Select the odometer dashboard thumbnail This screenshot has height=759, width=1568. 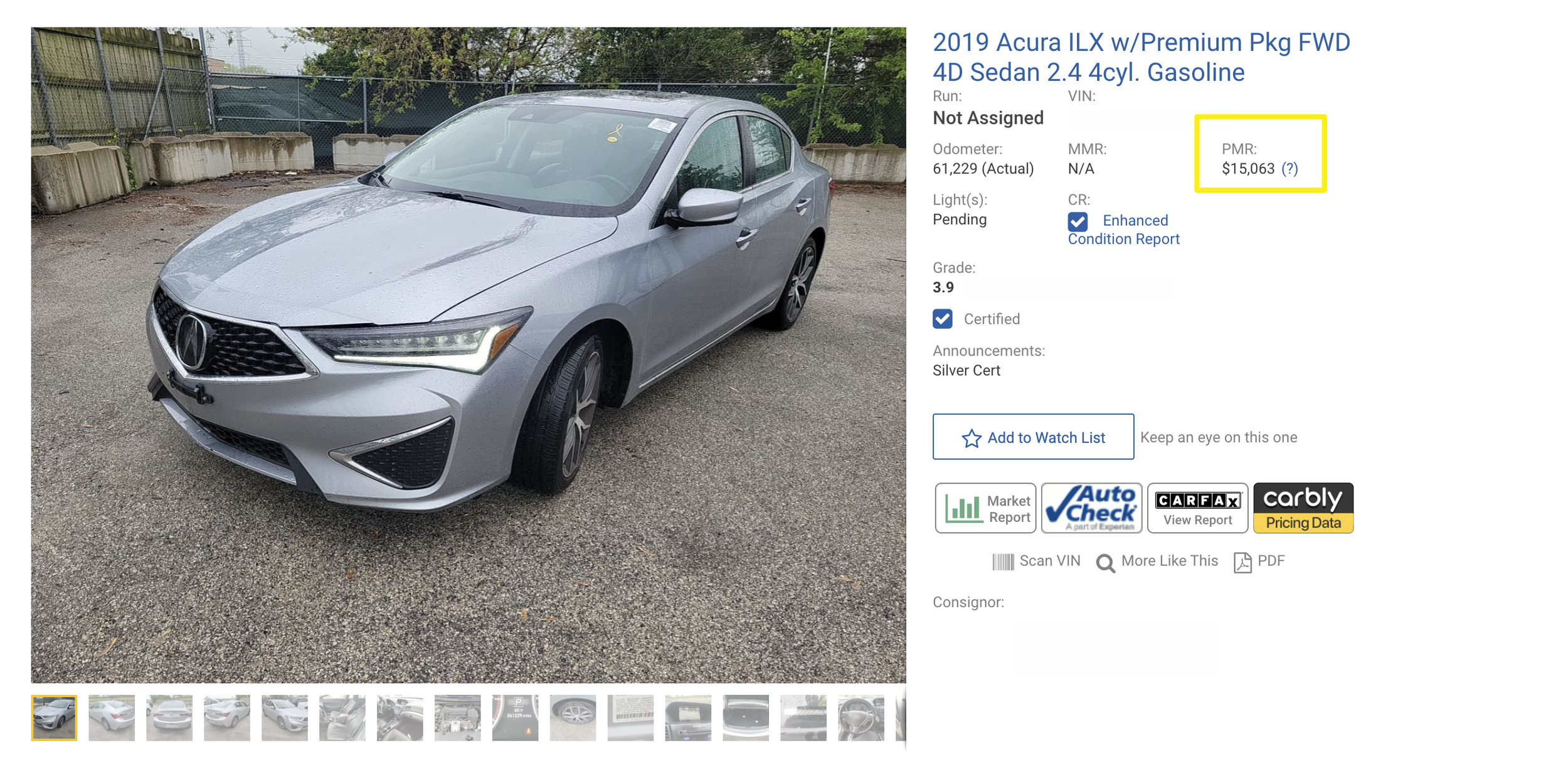pyautogui.click(x=515, y=717)
